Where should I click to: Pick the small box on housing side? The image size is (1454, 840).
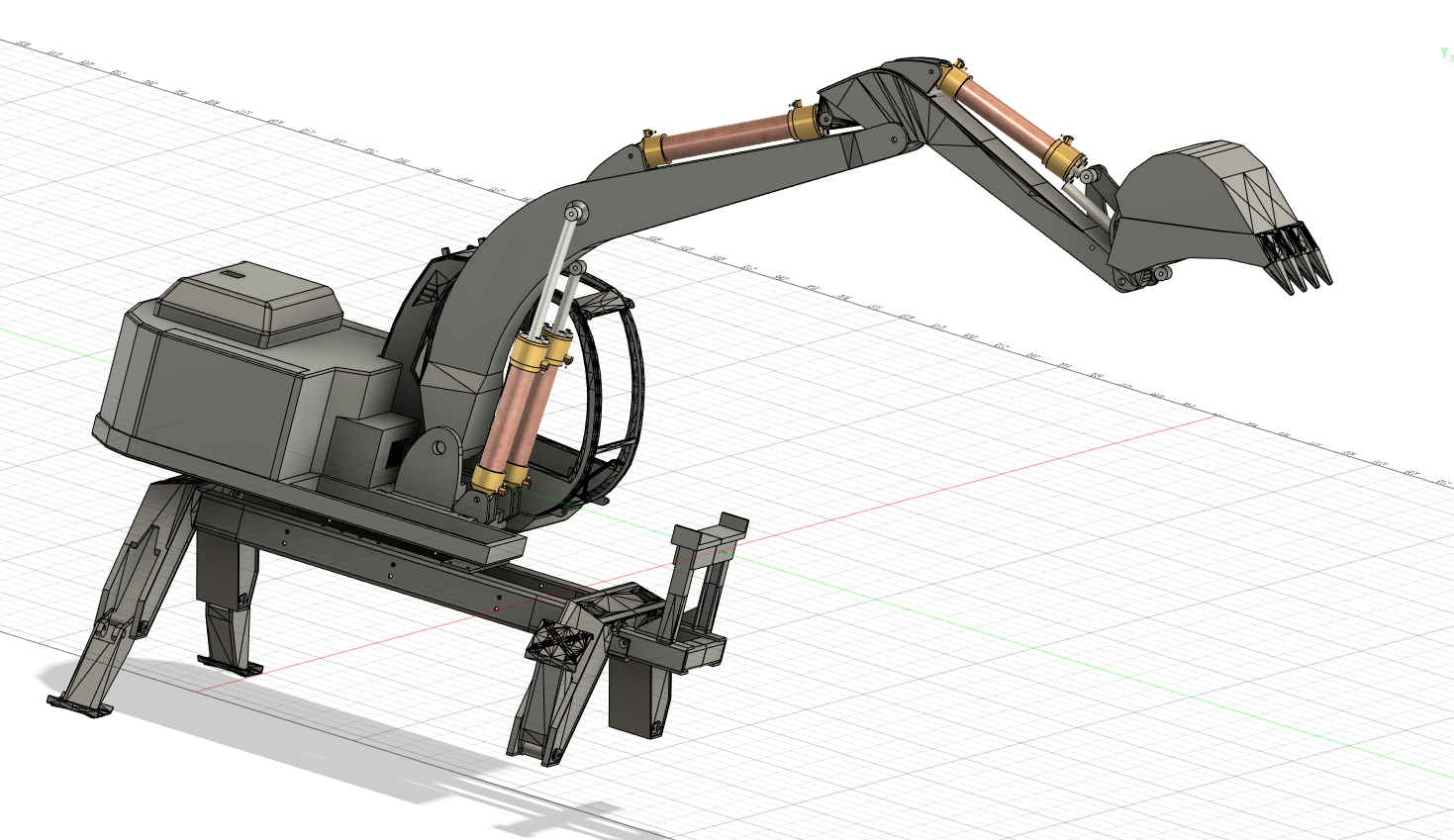point(366,450)
